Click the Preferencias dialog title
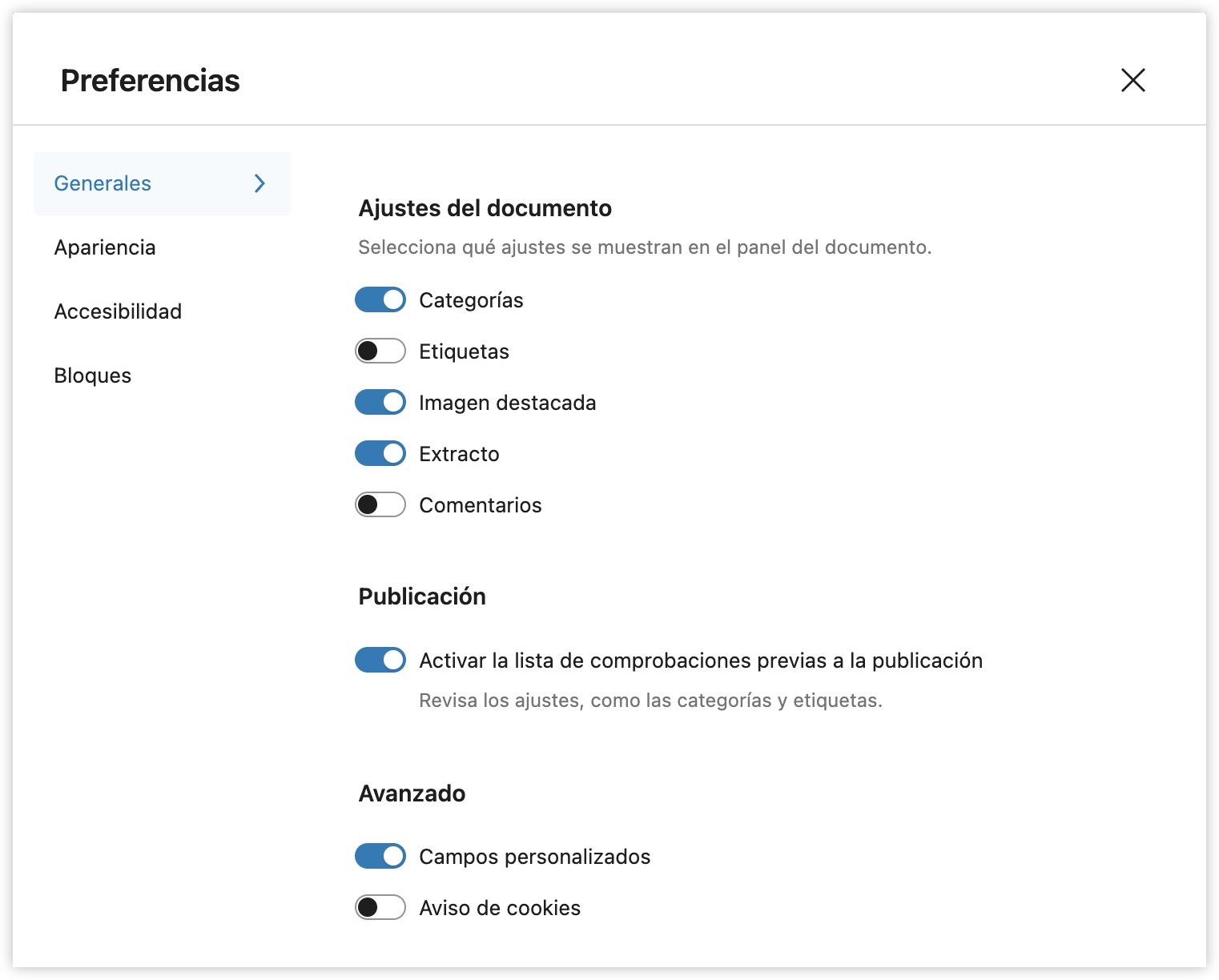Image resolution: width=1219 pixels, height=980 pixels. pos(151,81)
